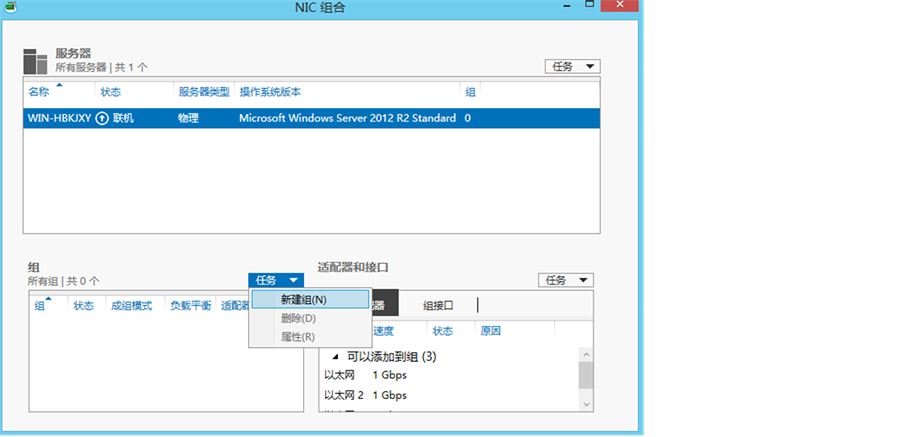Click the online status arrow icon

point(102,118)
